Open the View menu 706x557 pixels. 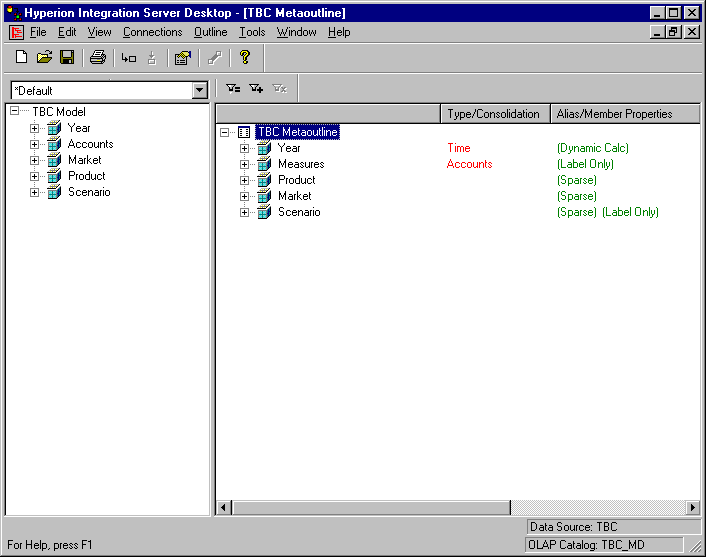click(x=100, y=32)
